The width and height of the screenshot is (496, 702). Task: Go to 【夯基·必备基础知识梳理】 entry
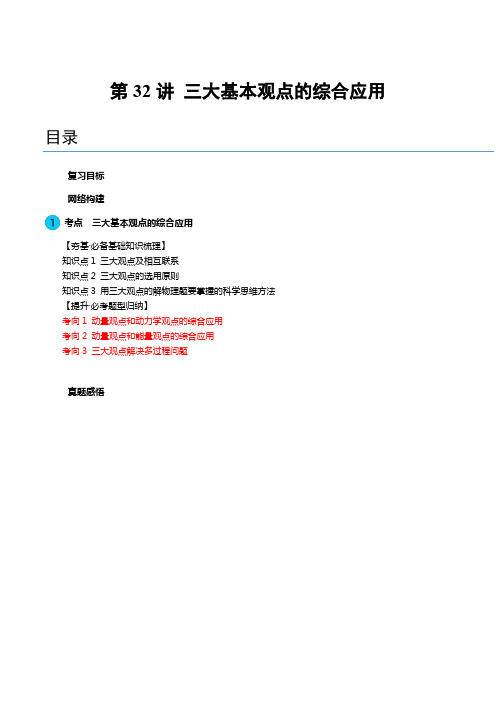click(115, 246)
